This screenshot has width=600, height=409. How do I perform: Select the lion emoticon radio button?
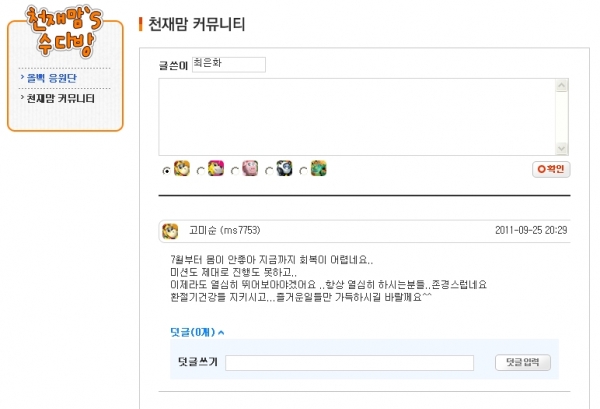click(x=167, y=170)
